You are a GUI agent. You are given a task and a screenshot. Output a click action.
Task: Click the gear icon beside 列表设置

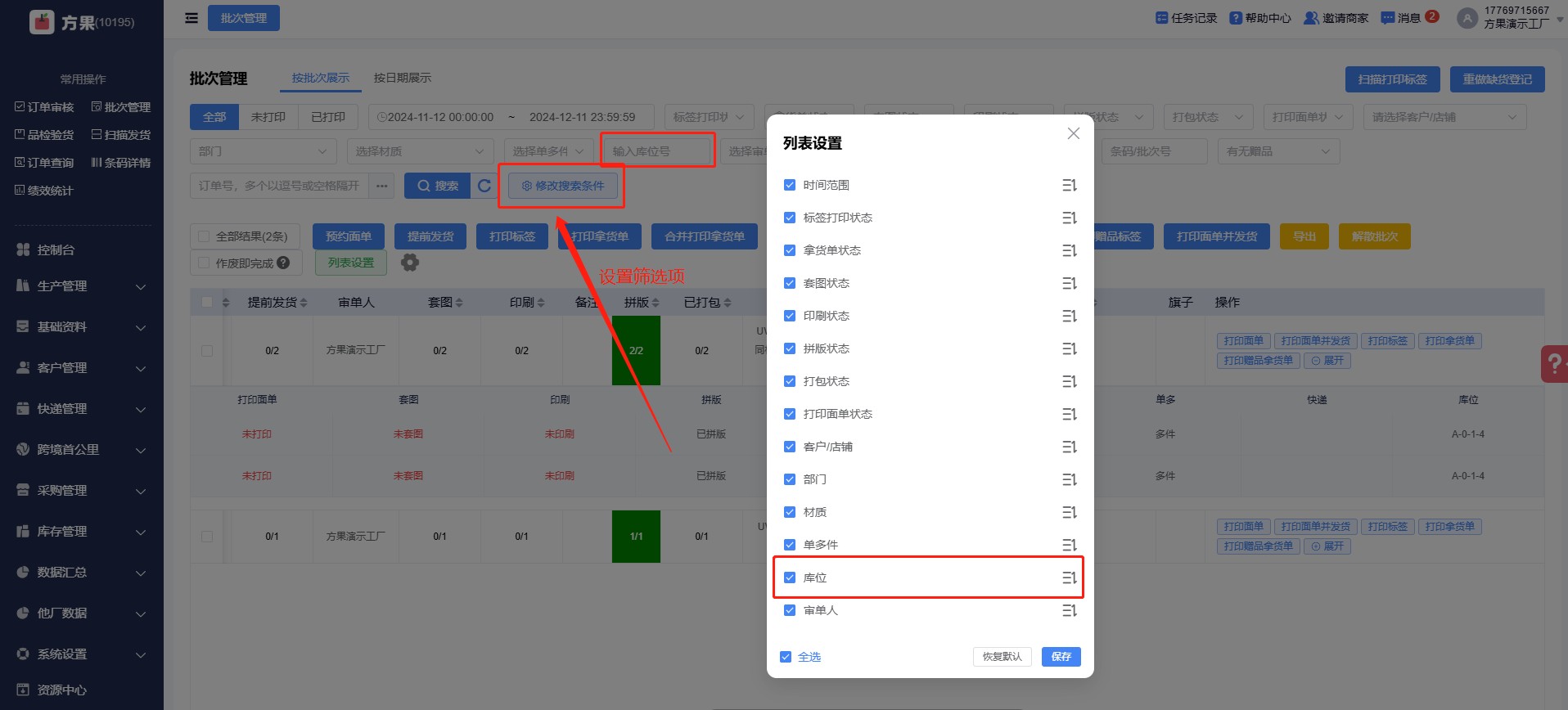click(410, 263)
